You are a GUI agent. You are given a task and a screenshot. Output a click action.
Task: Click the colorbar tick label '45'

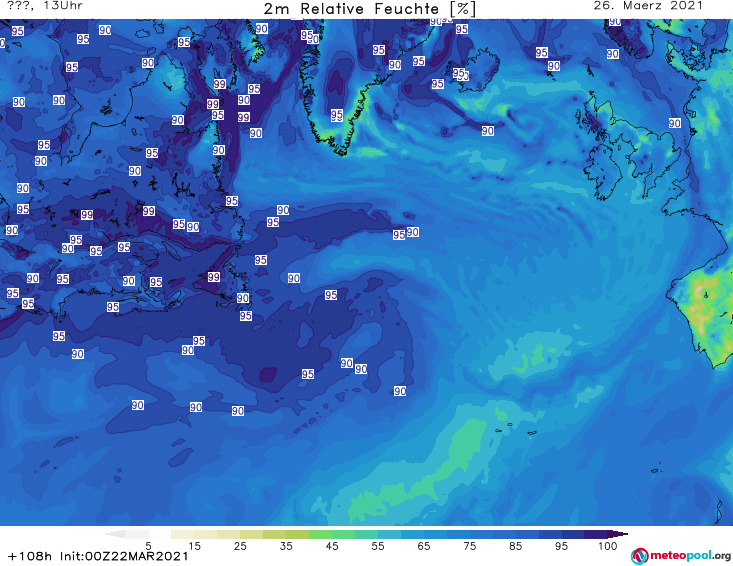tap(332, 545)
